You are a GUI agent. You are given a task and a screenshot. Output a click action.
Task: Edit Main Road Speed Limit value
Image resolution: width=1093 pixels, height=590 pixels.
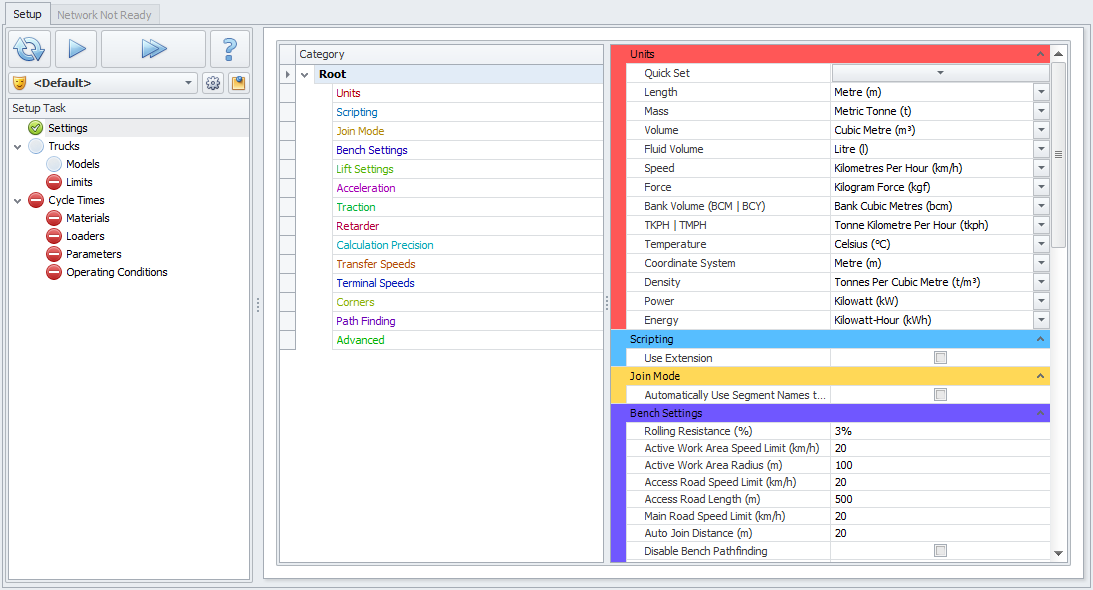pos(940,516)
